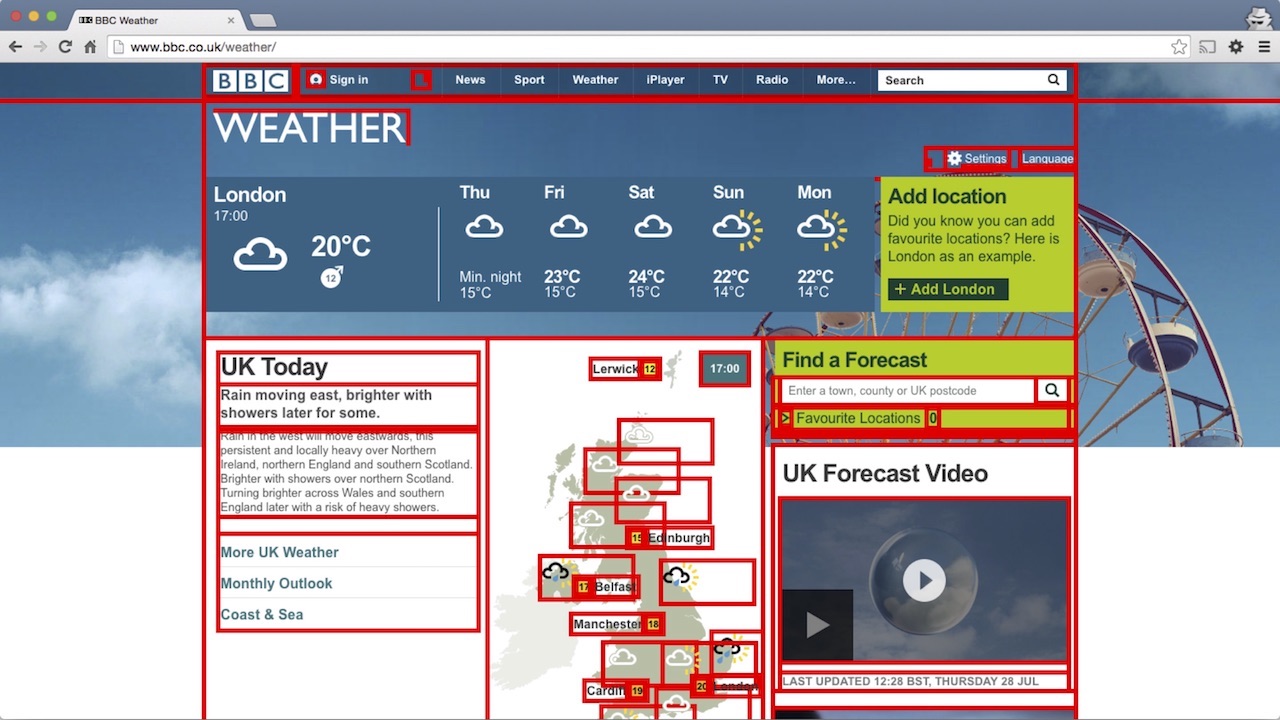
Task: Click the rain shower icon above Belfast
Action: point(556,573)
